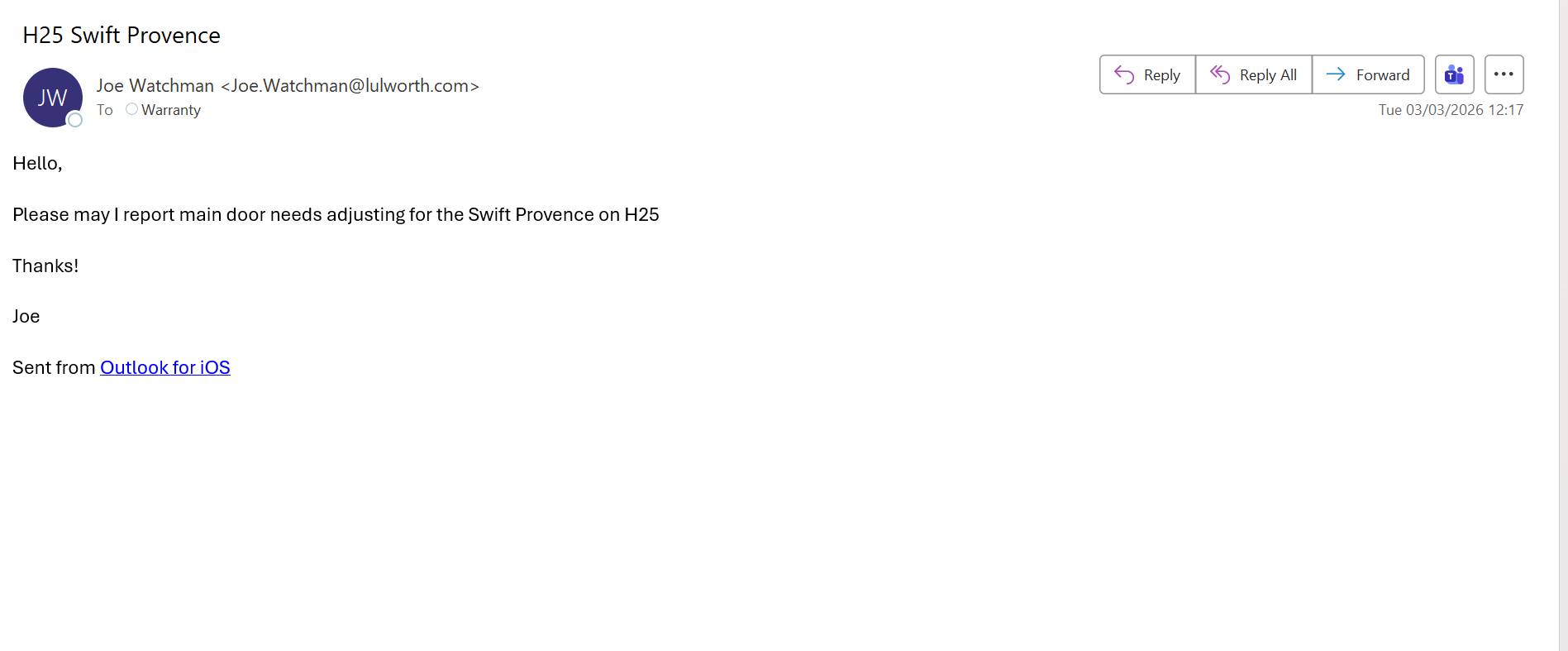Select the Warranty recipient
Viewport: 1568px width, 651px height.
click(x=171, y=110)
